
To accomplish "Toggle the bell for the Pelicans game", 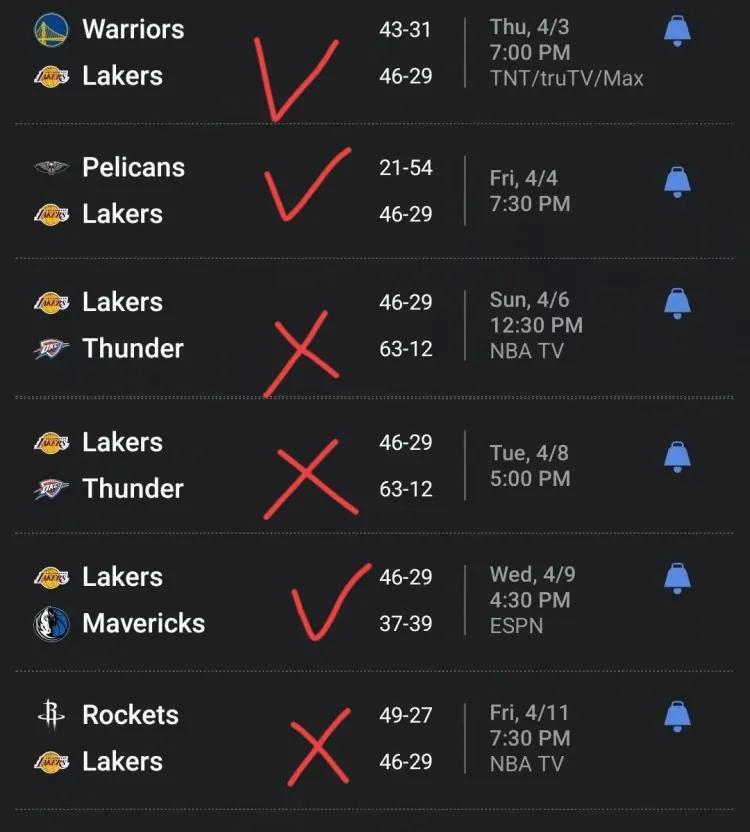I will (677, 183).
